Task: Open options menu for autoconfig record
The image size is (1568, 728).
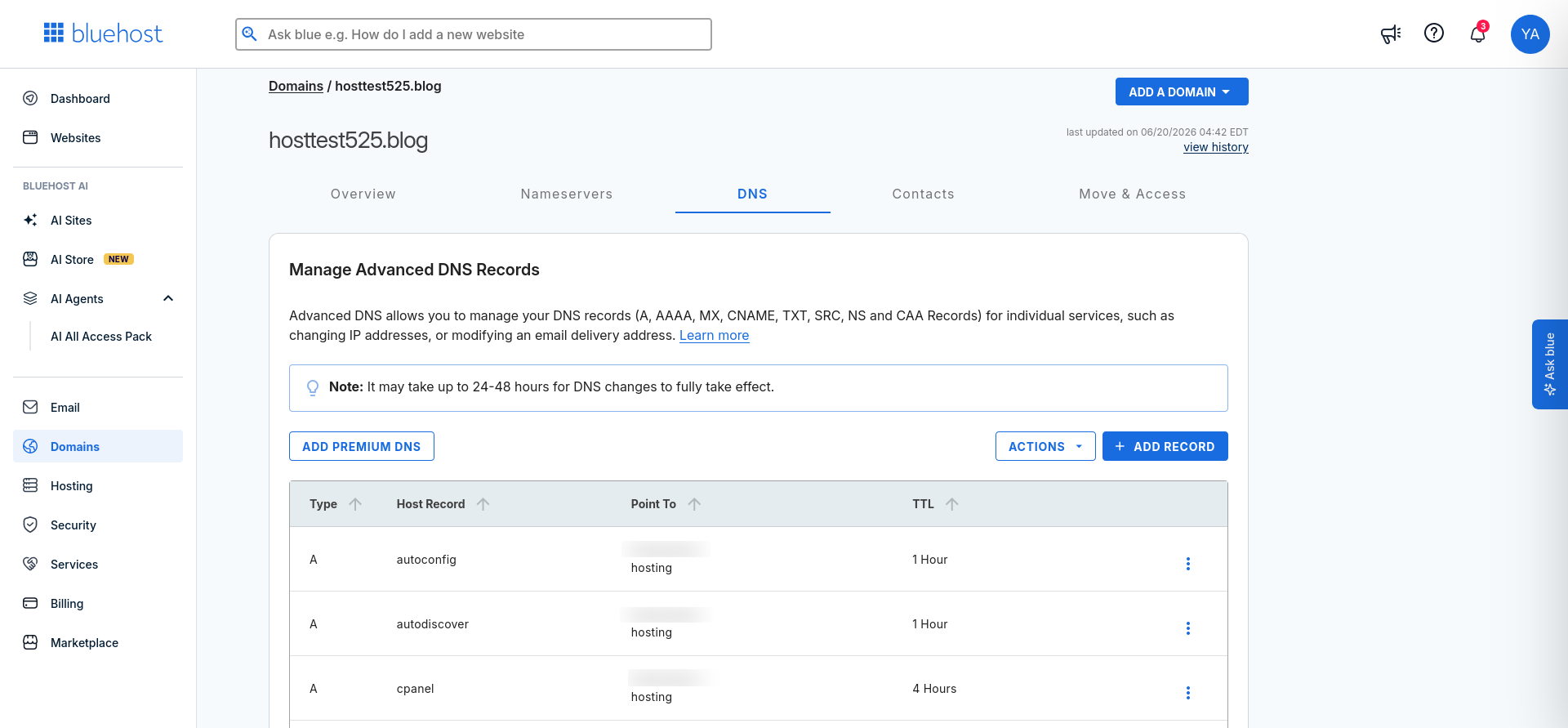Action: 1188,564
